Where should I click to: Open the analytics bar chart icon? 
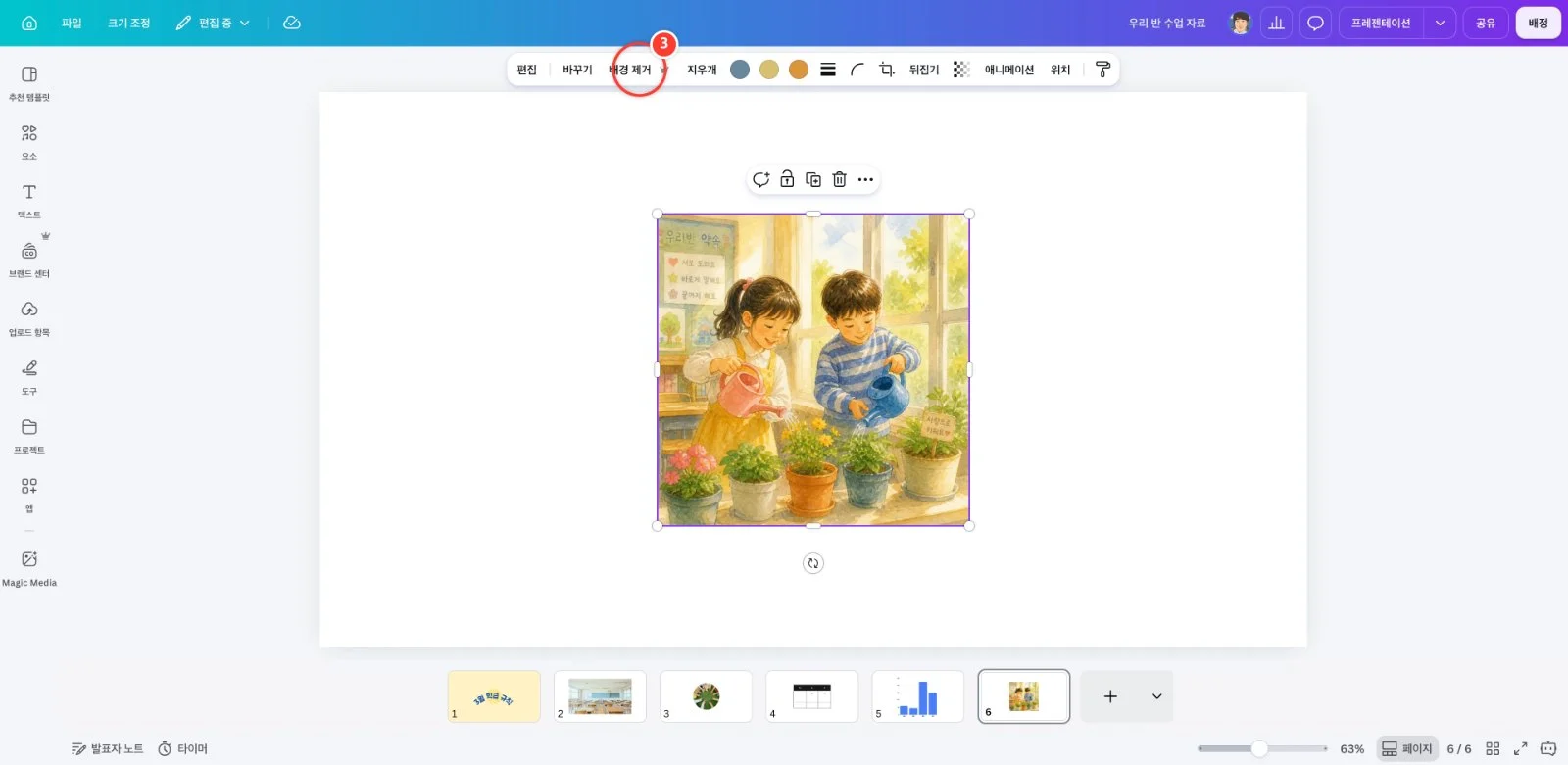[1276, 23]
